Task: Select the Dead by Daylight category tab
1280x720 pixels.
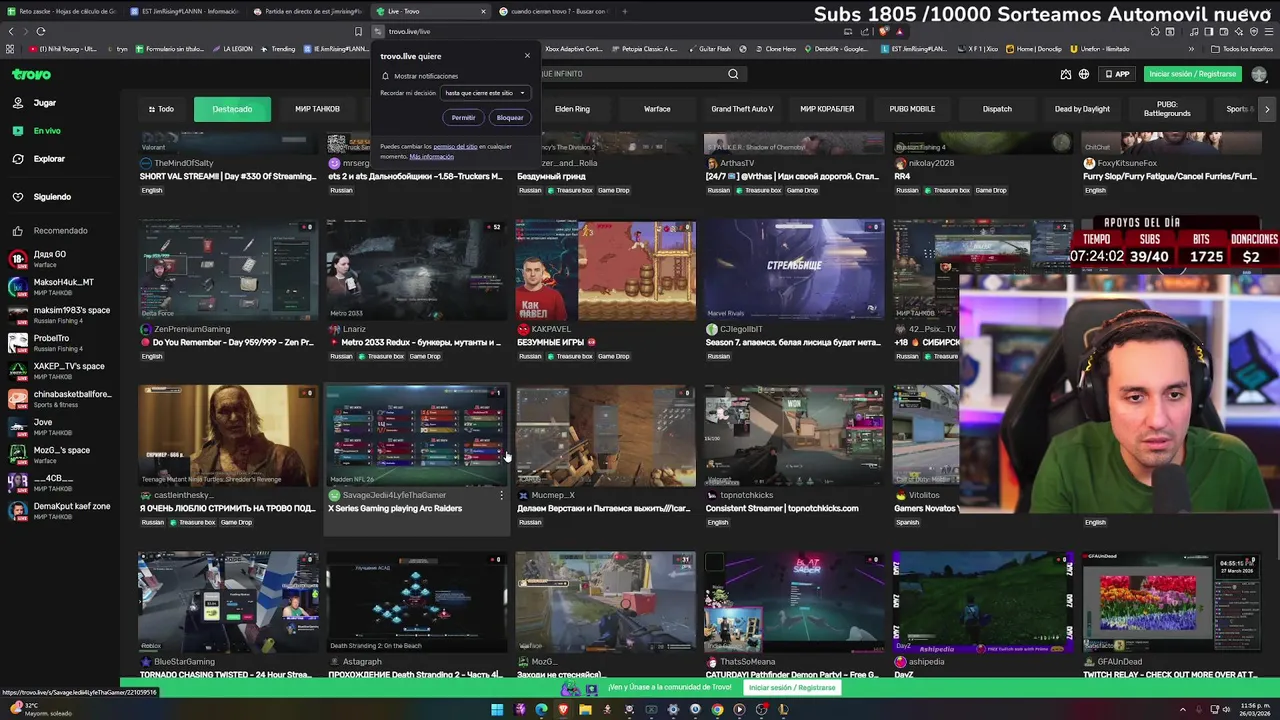Action: coord(1082,109)
